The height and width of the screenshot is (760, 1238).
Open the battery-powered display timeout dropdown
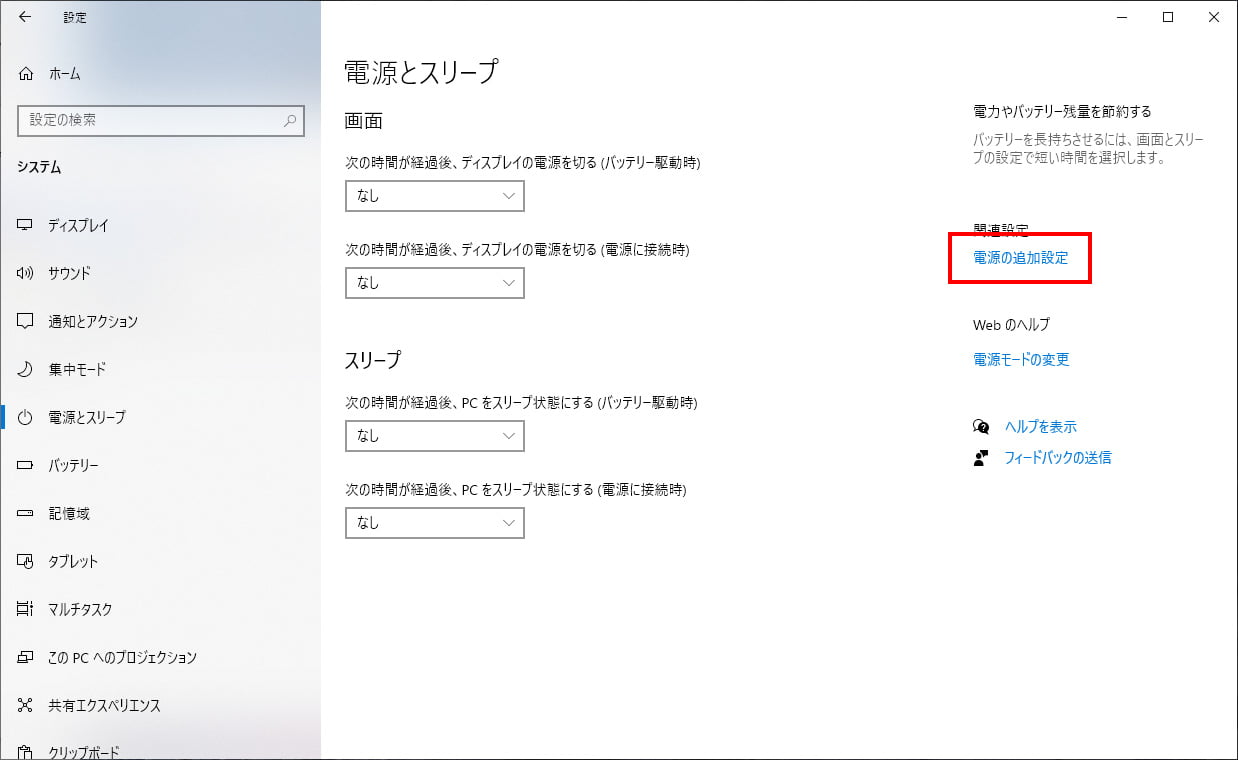434,196
